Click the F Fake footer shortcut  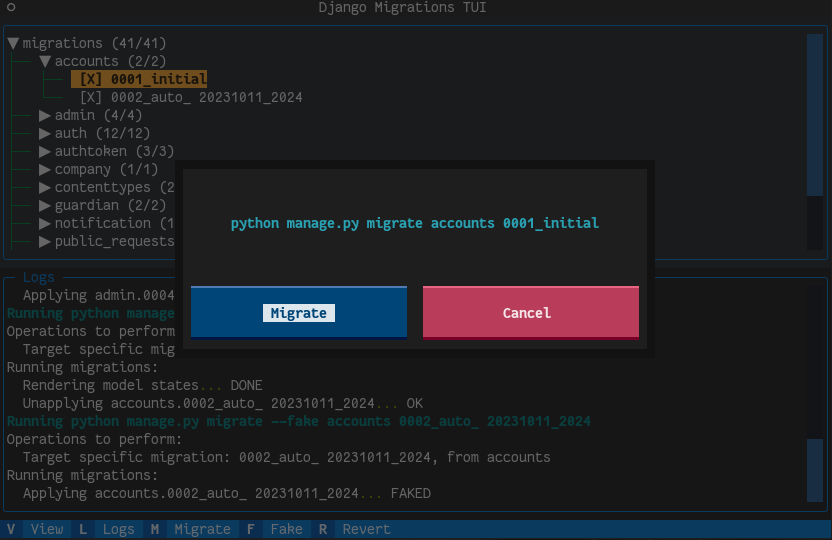coord(275,529)
